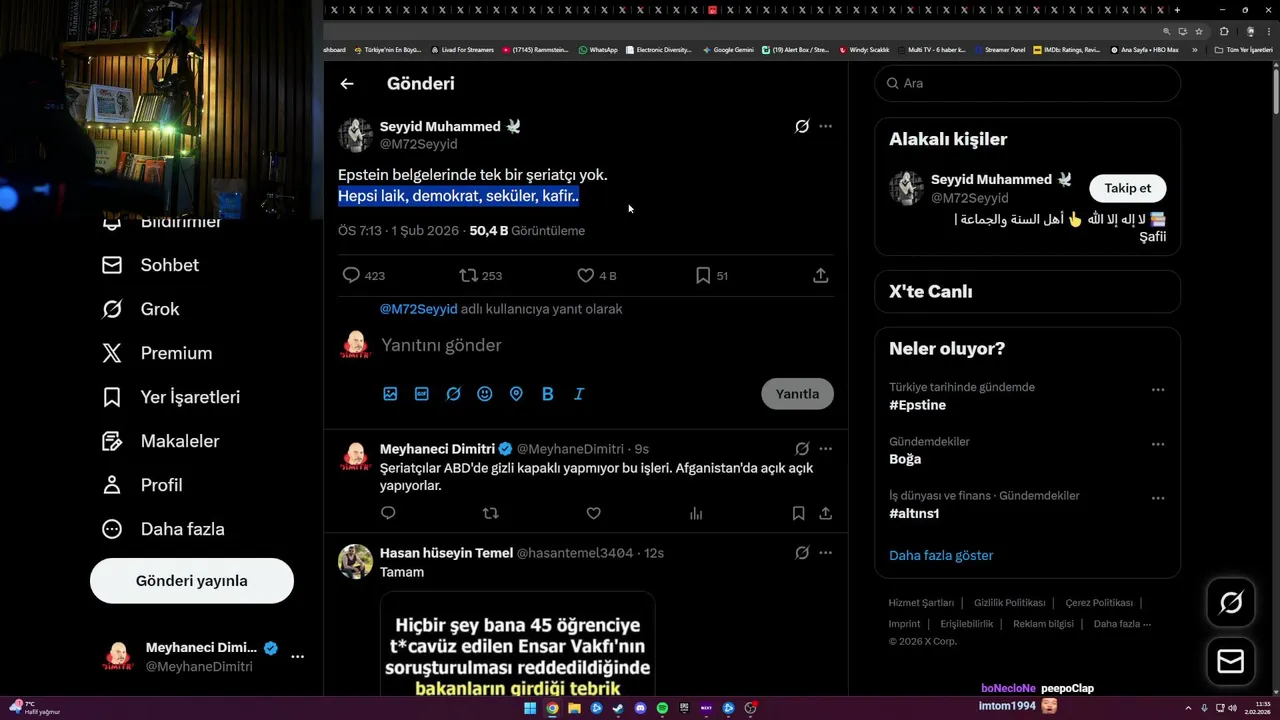Open more options on Hasan hüseyin Temel's comment
This screenshot has width=1280, height=720.
[825, 553]
